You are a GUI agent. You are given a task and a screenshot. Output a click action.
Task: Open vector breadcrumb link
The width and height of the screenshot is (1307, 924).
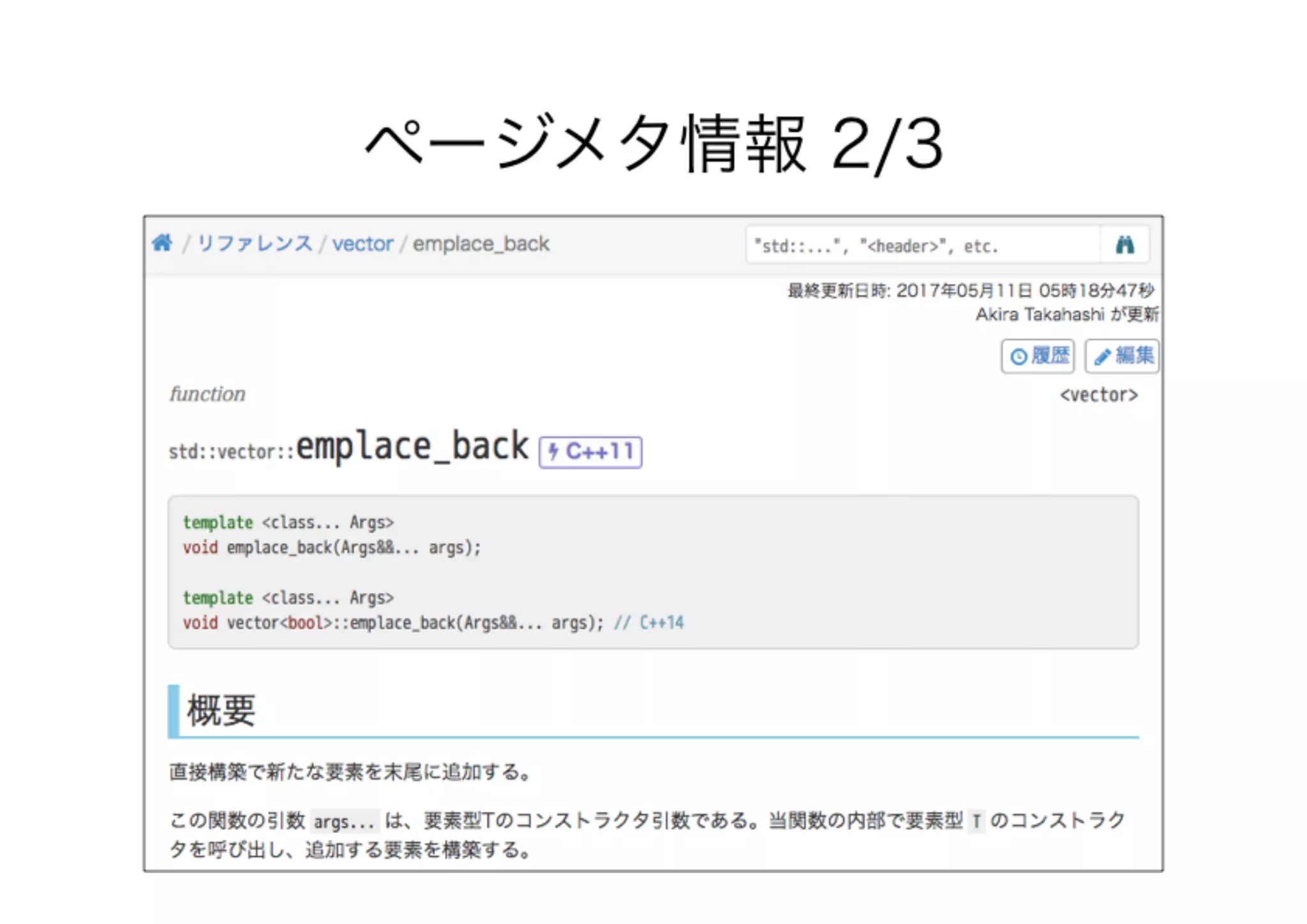362,244
